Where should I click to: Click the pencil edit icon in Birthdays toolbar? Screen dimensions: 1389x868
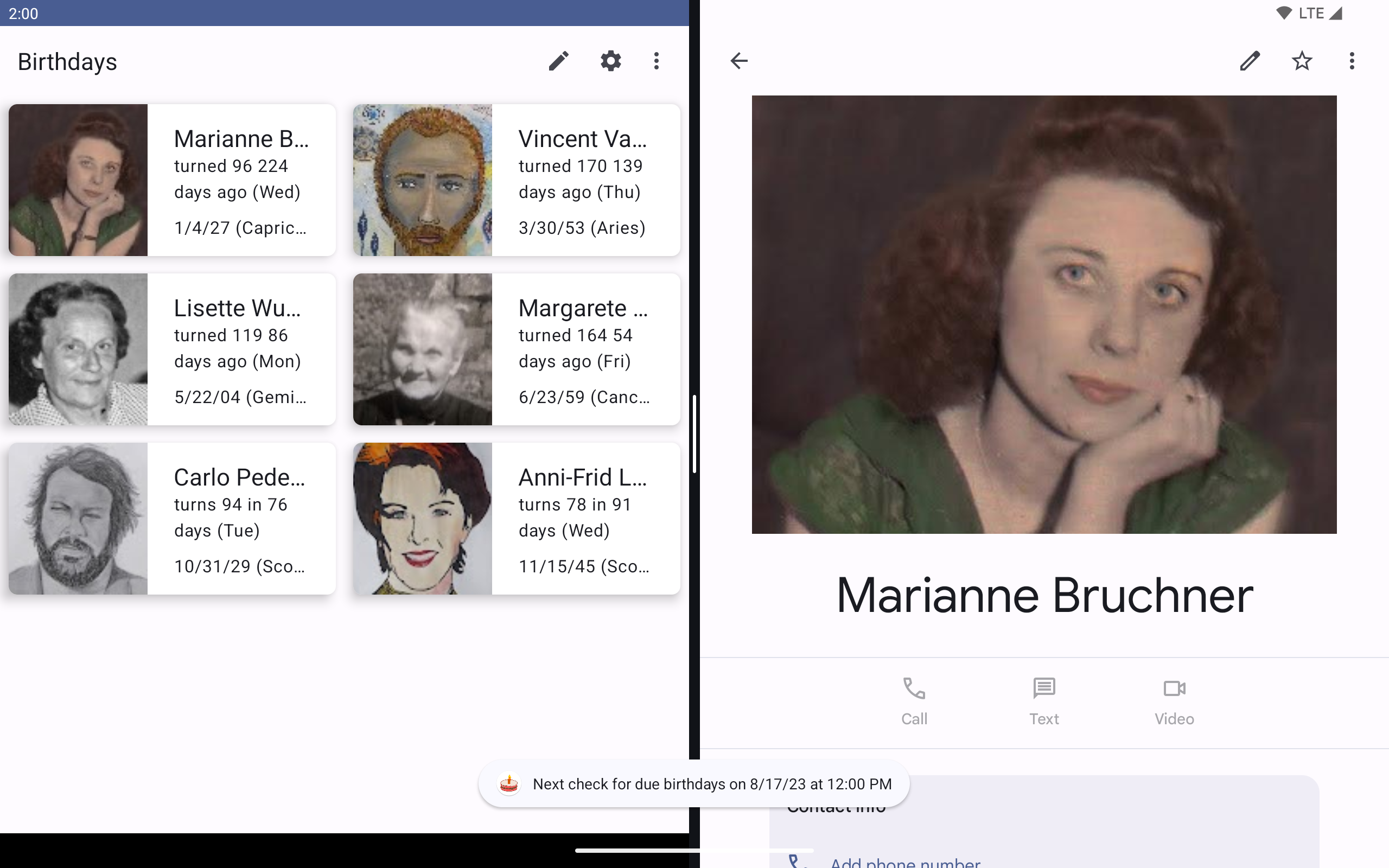point(558,61)
